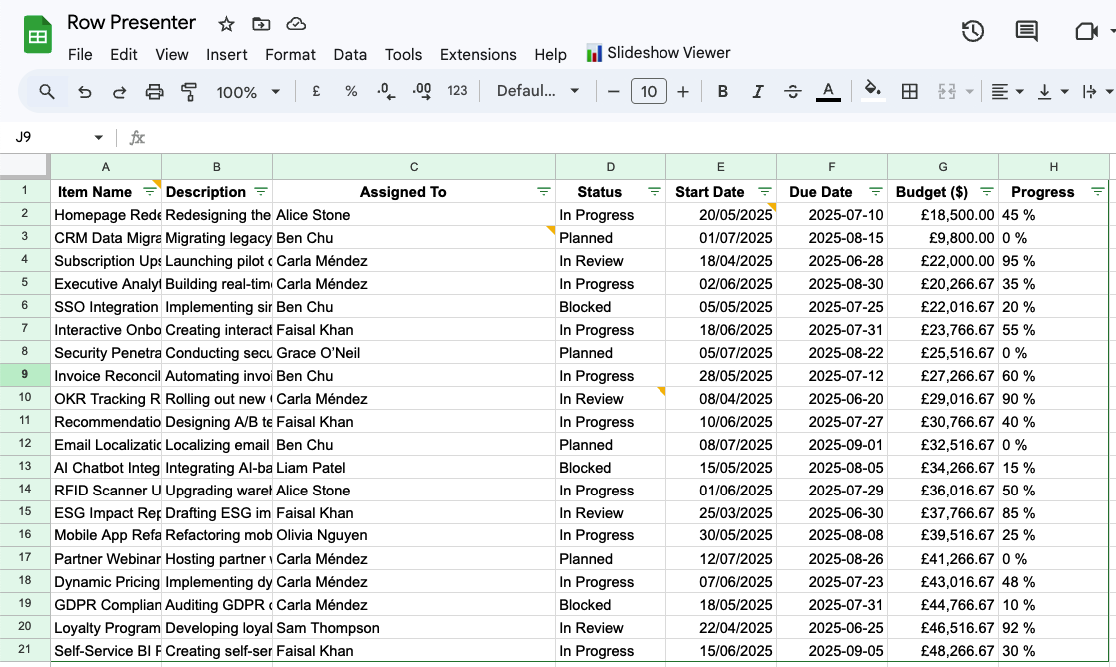Open the Extensions menu
1116x667 pixels.
(x=478, y=55)
